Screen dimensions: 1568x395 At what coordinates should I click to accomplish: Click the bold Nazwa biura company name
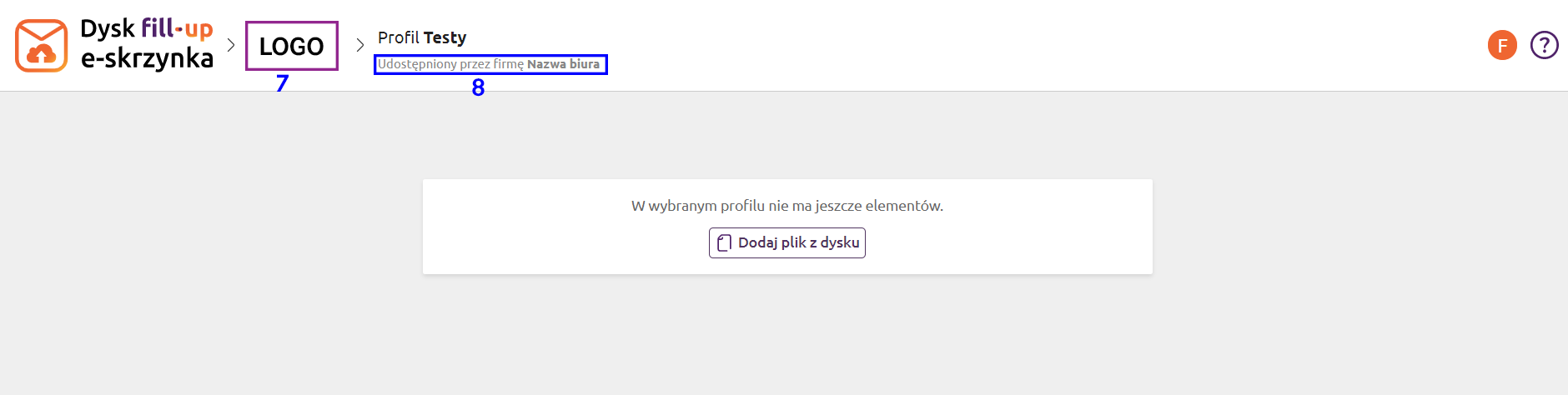(563, 64)
